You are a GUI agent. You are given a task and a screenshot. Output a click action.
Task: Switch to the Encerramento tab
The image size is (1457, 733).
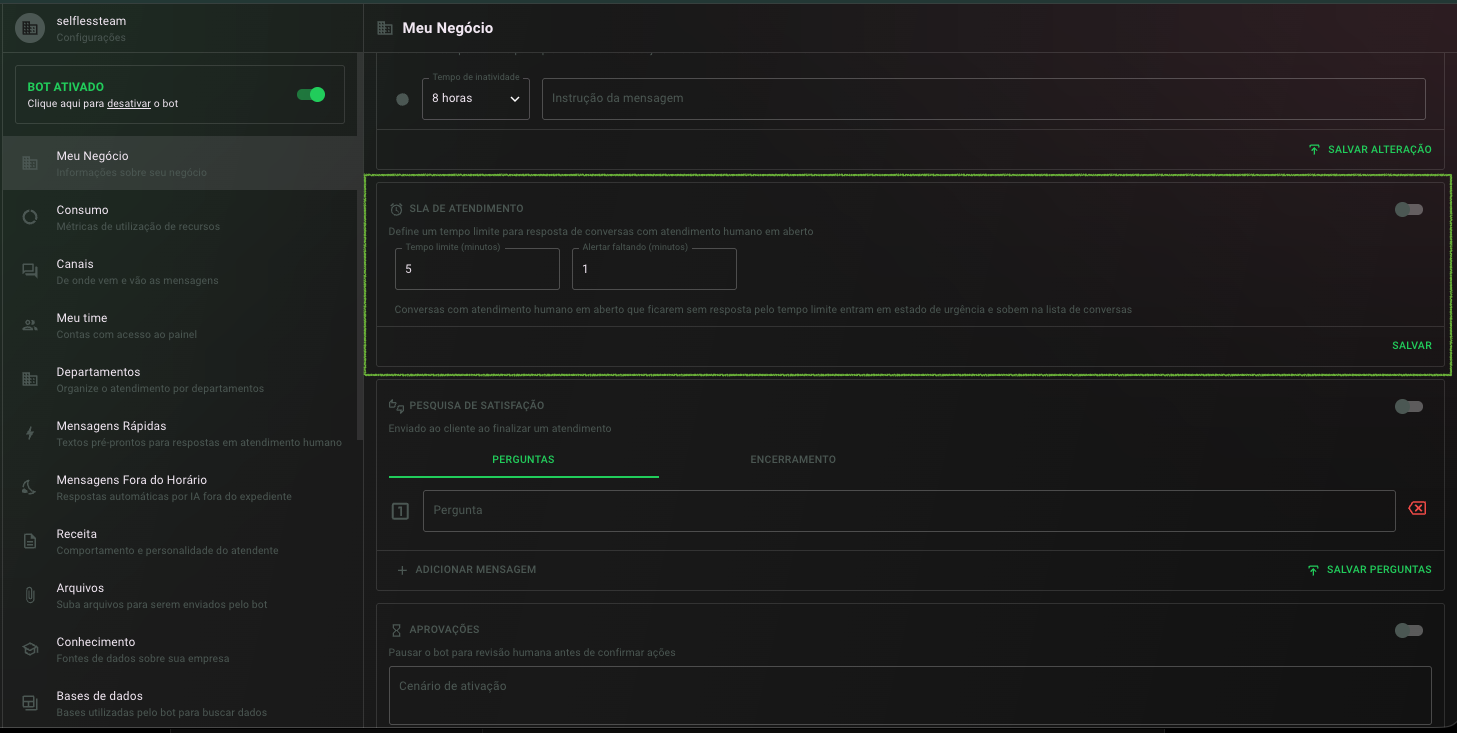click(793, 460)
